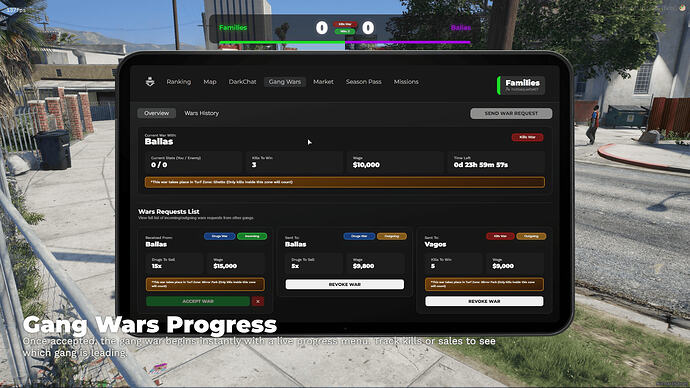Click the turf zone notice on the Vagos card
The image size is (690, 388).
click(484, 284)
